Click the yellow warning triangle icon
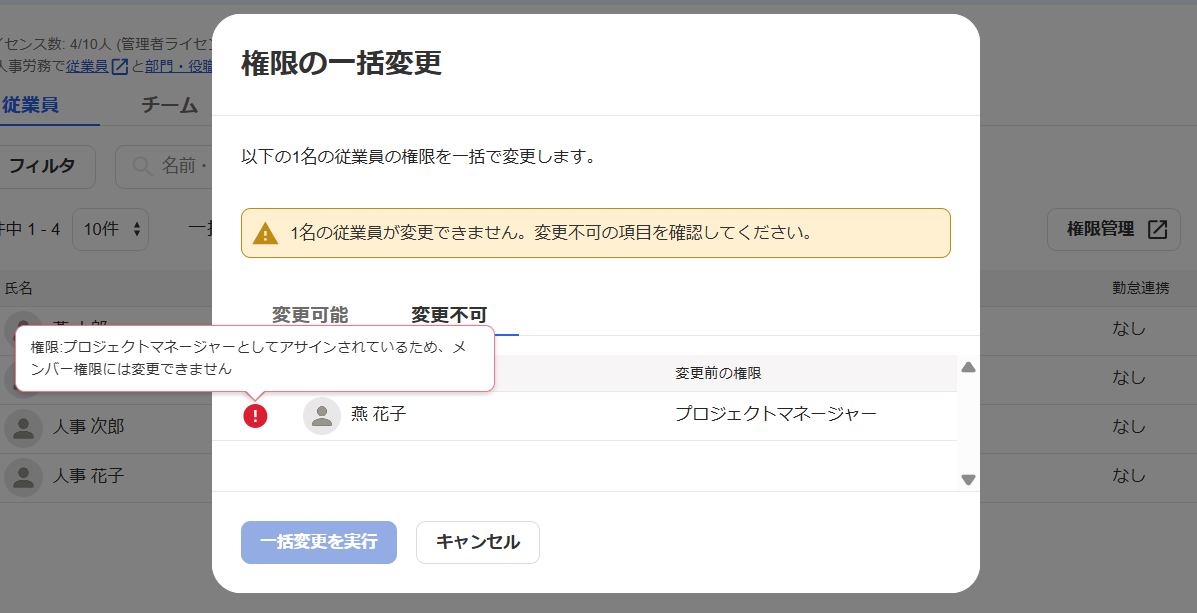Screen dimensions: 1197x613 point(266,233)
